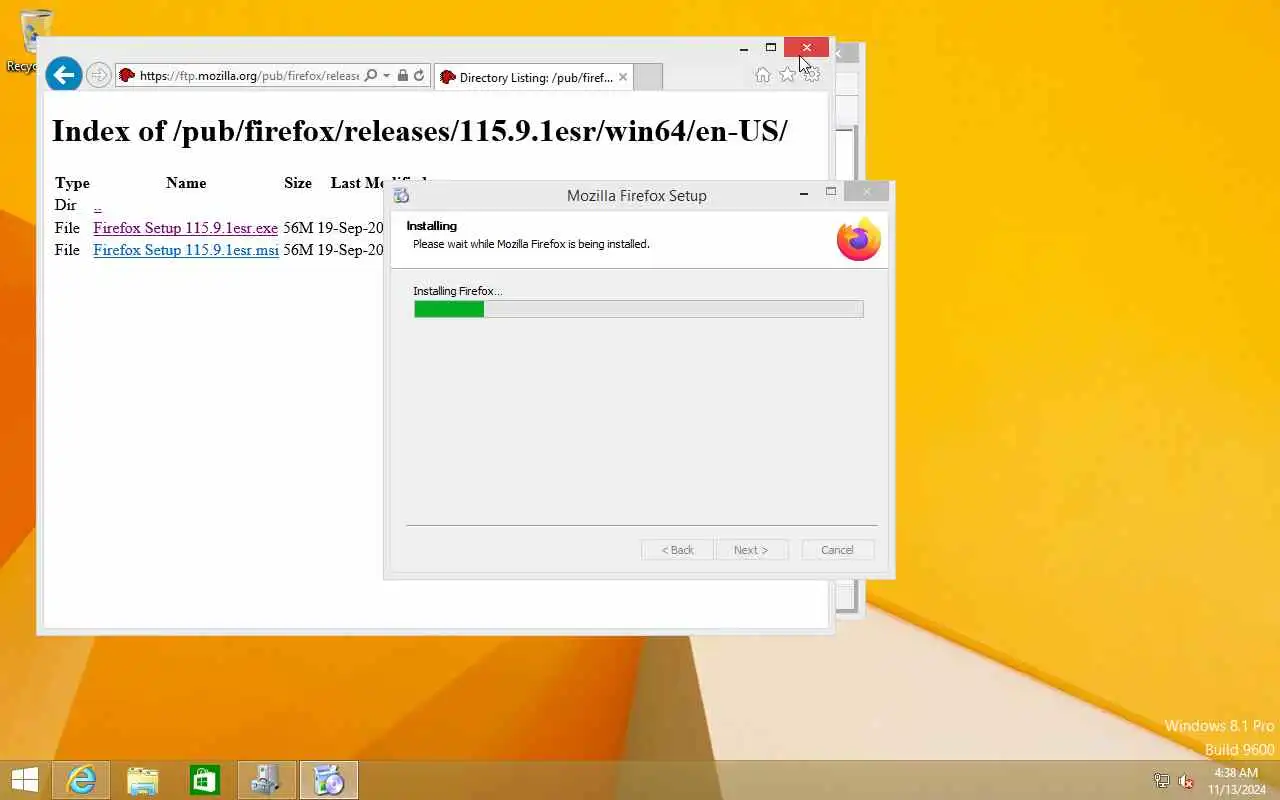This screenshot has width=1280, height=800.
Task: Select the Recycle Bin desktop icon
Action: pos(35,40)
